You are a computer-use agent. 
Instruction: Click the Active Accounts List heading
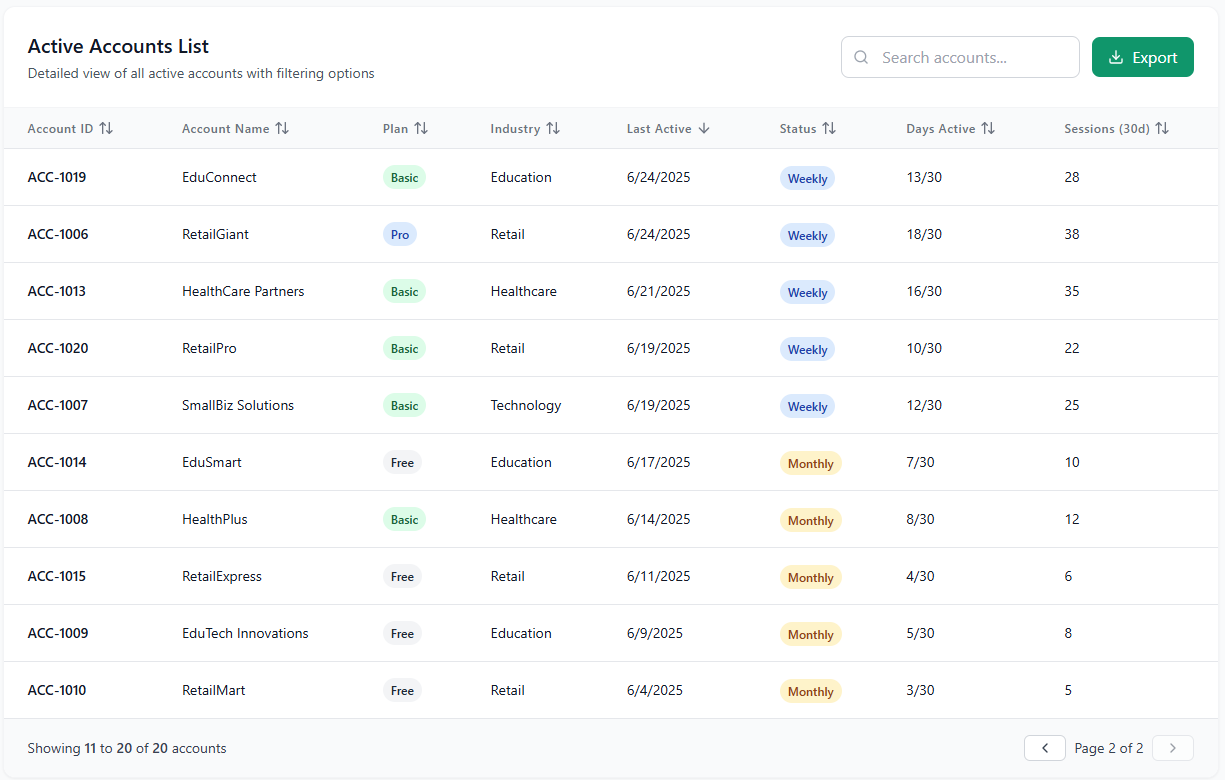click(x=118, y=46)
